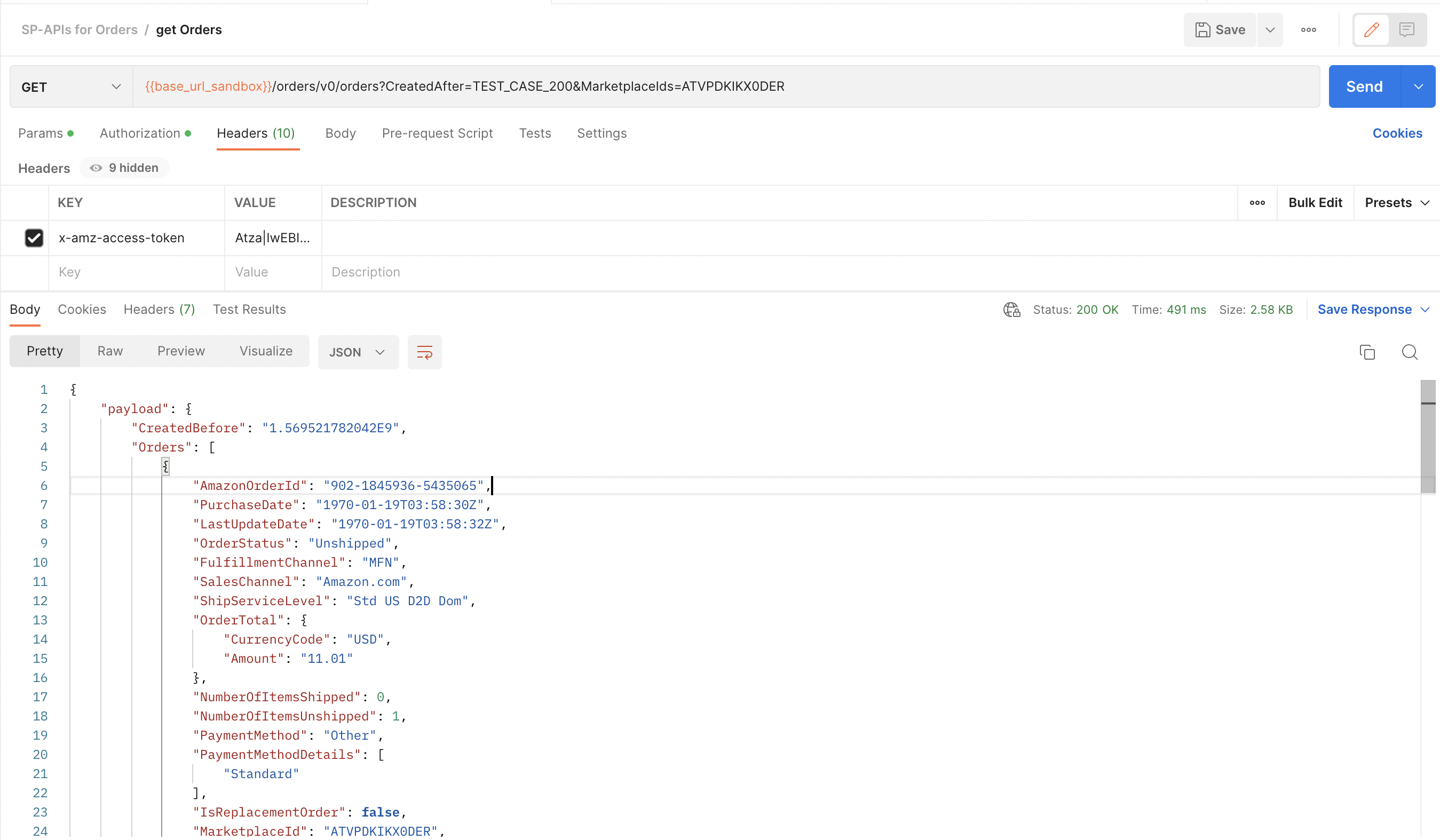This screenshot has width=1440, height=840.
Task: Open the comments icon
Action: [1406, 30]
